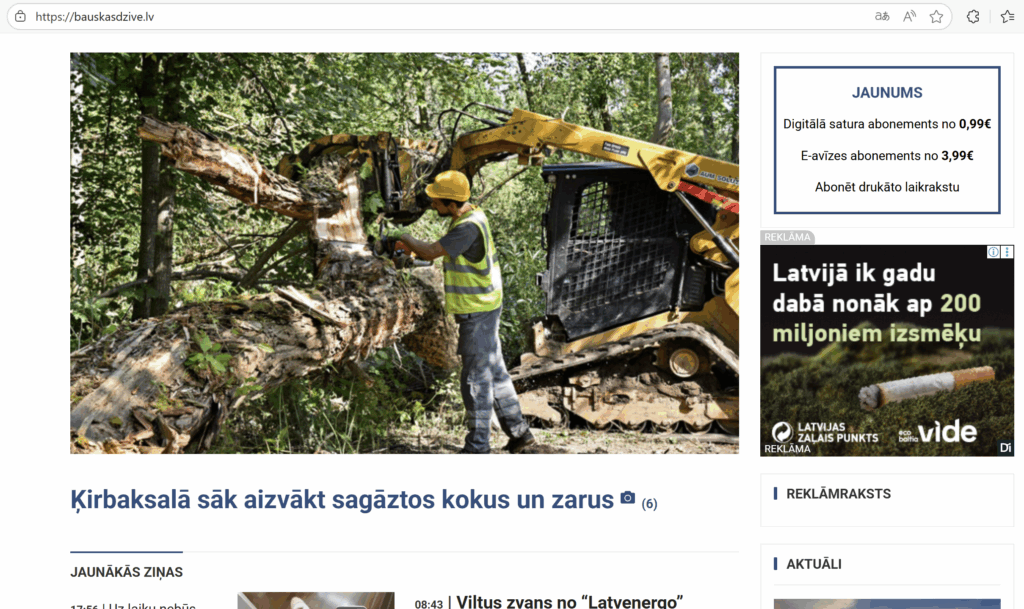Click the vide brand logo on the advertisement

point(944,430)
